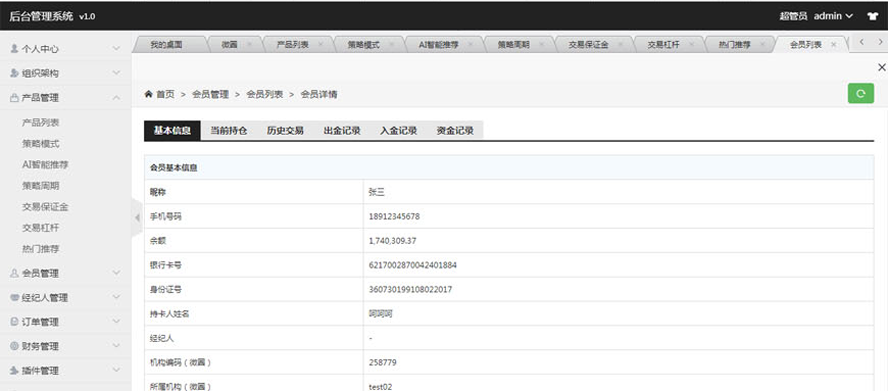Expand the 插件管理 chevron
Image resolution: width=888 pixels, height=391 pixels.
[x=116, y=371]
